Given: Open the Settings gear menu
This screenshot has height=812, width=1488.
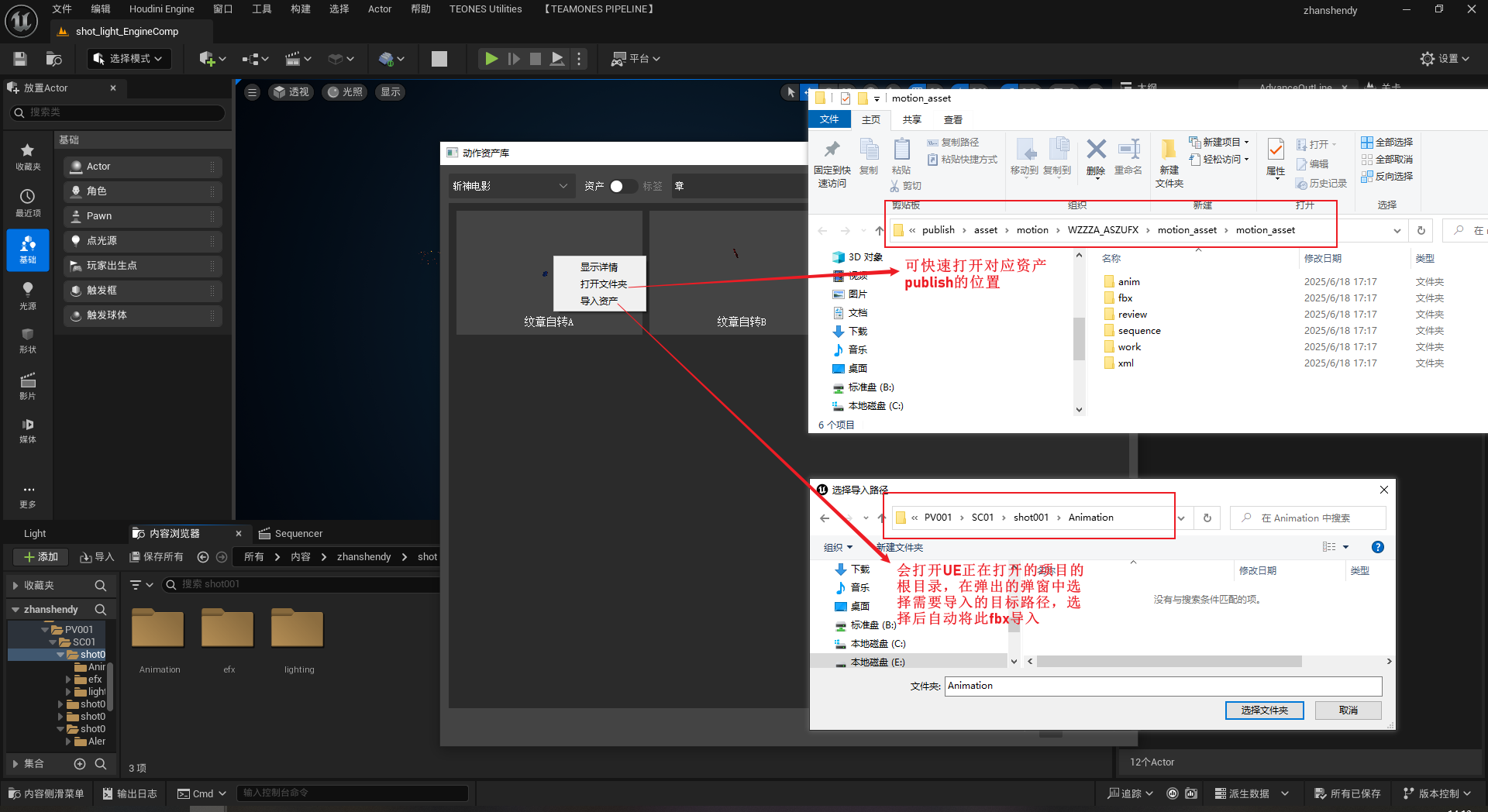Looking at the screenshot, I should point(1444,59).
